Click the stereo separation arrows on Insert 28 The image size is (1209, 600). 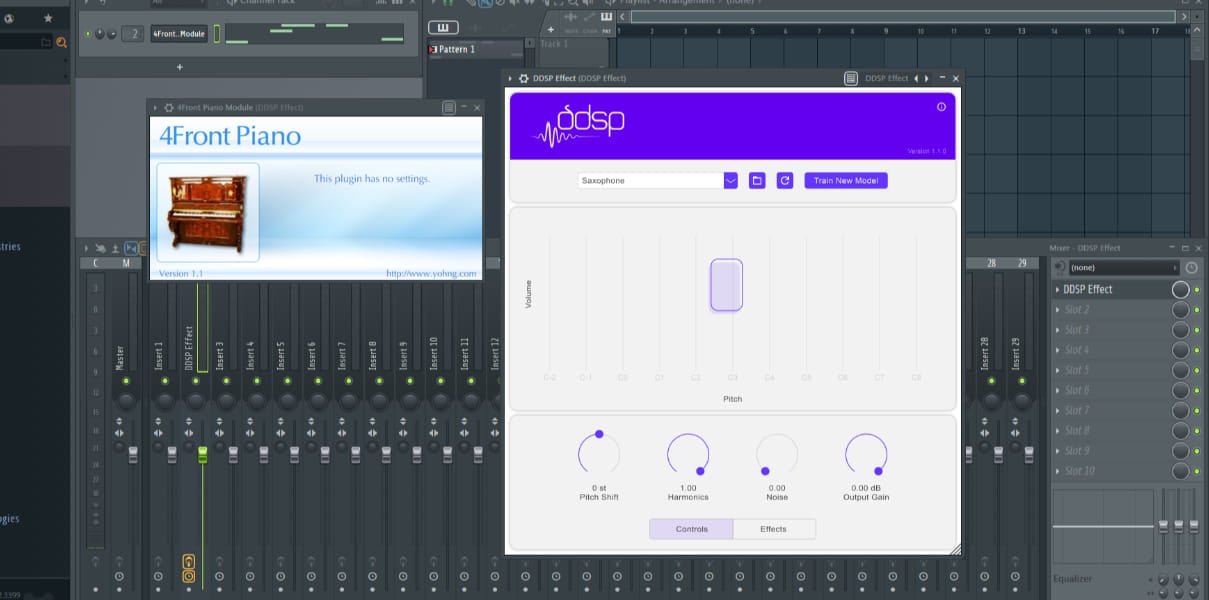pyautogui.click(x=985, y=433)
